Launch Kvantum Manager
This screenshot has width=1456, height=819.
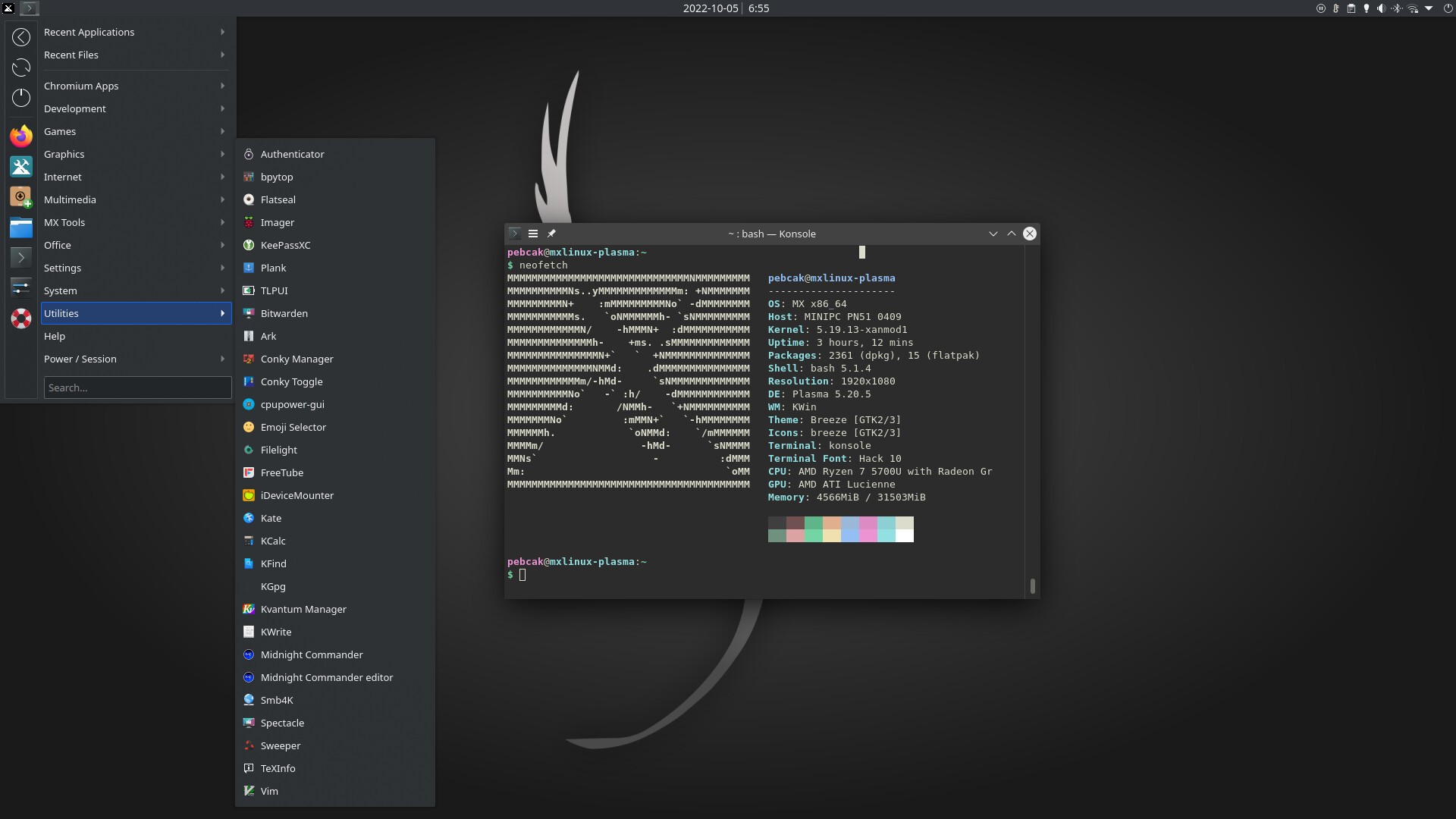point(335,609)
